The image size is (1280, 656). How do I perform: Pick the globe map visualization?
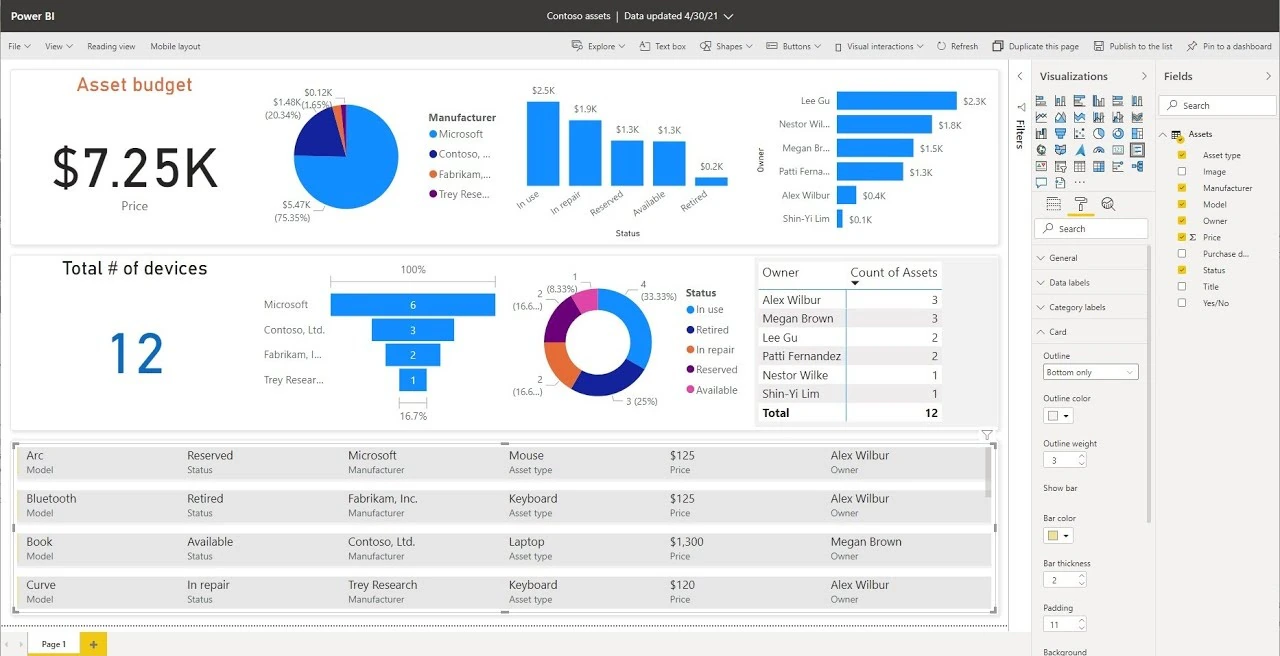tap(1041, 150)
